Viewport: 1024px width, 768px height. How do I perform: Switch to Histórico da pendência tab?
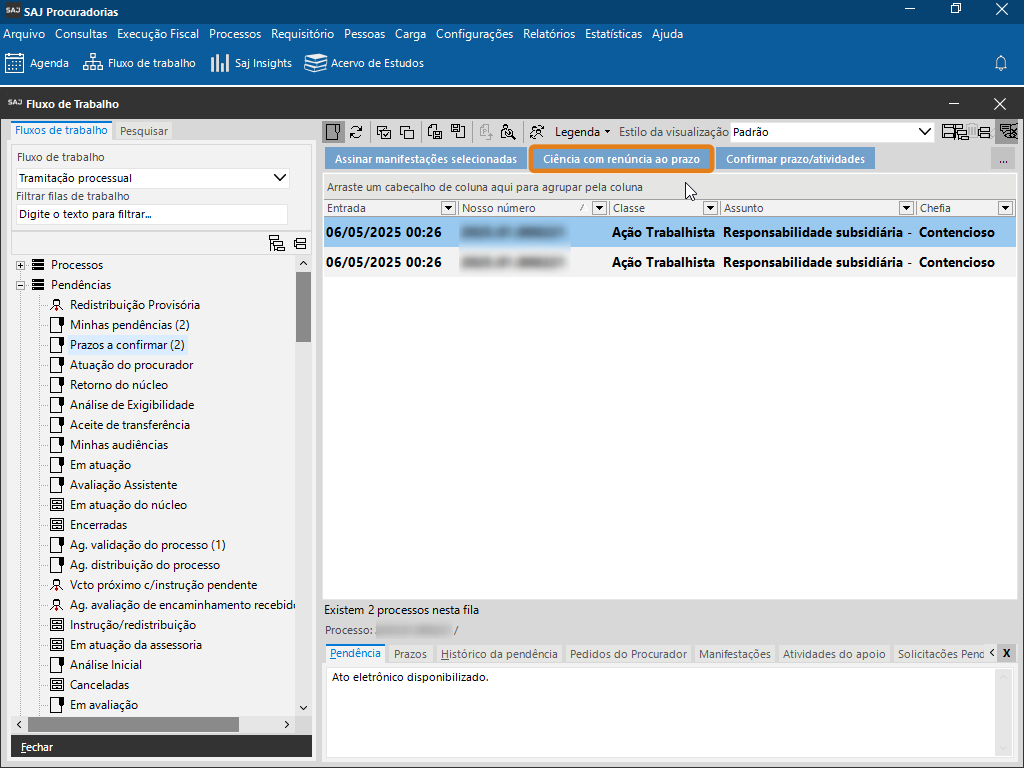(499, 654)
